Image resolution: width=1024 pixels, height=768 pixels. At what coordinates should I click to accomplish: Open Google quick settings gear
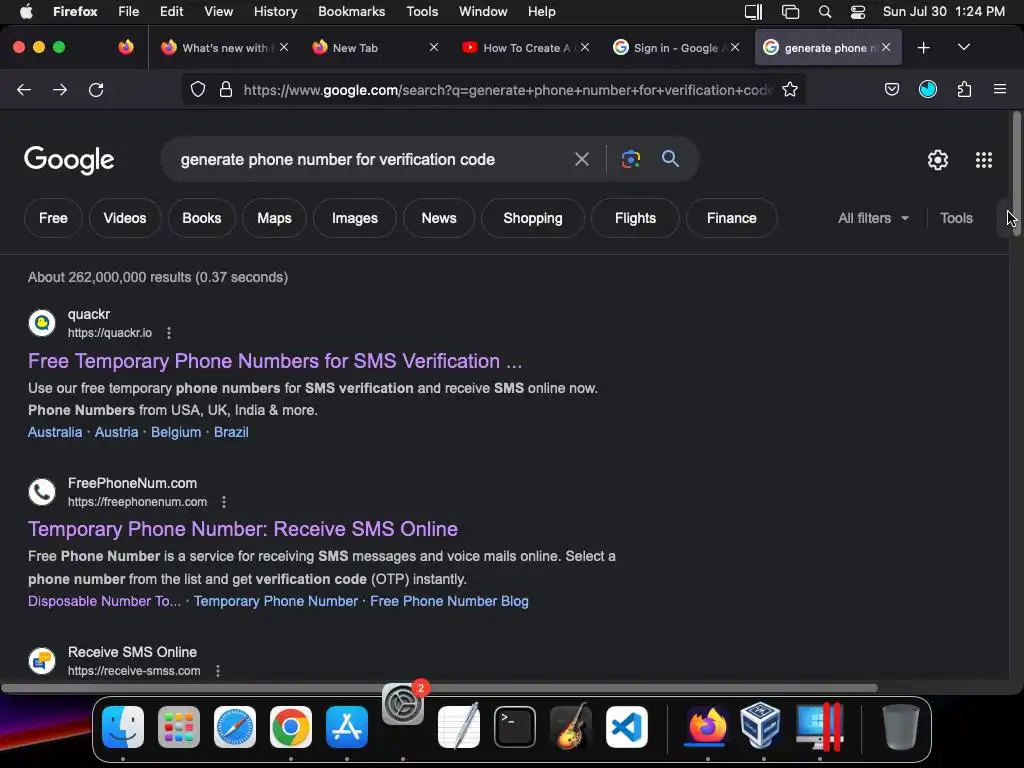pos(938,160)
